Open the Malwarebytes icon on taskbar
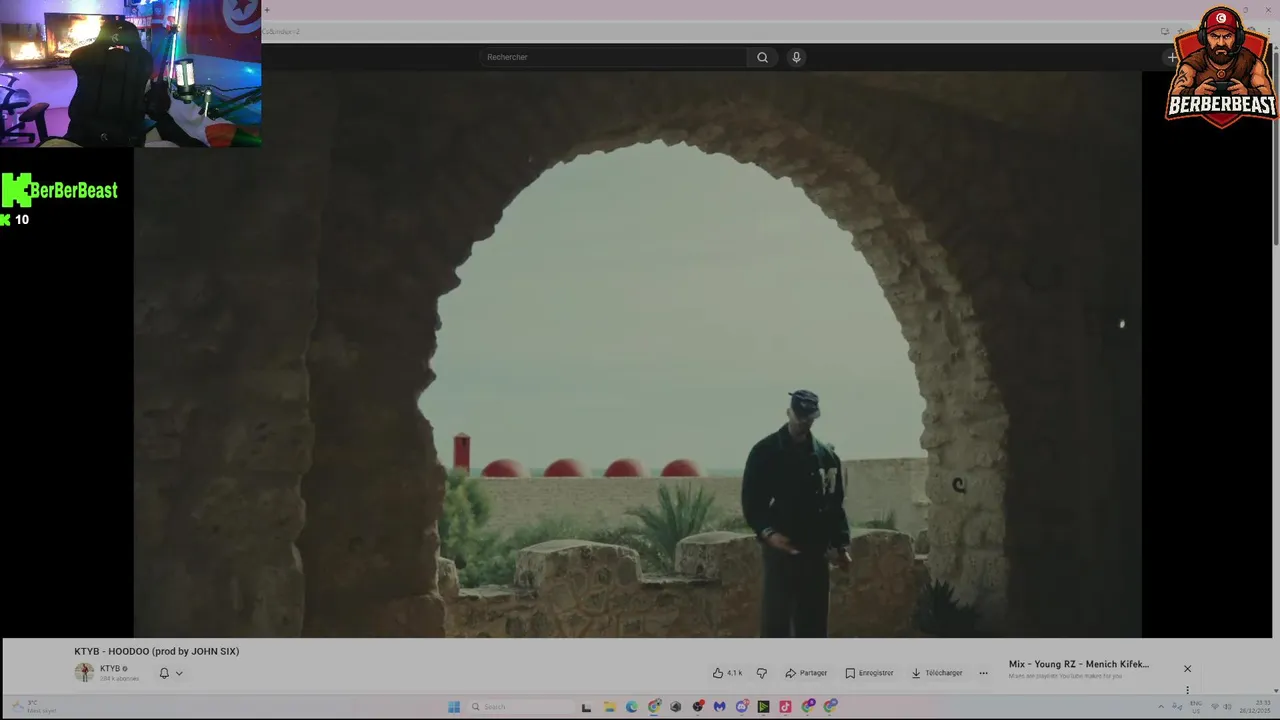The height and width of the screenshot is (720, 1280). (719, 707)
